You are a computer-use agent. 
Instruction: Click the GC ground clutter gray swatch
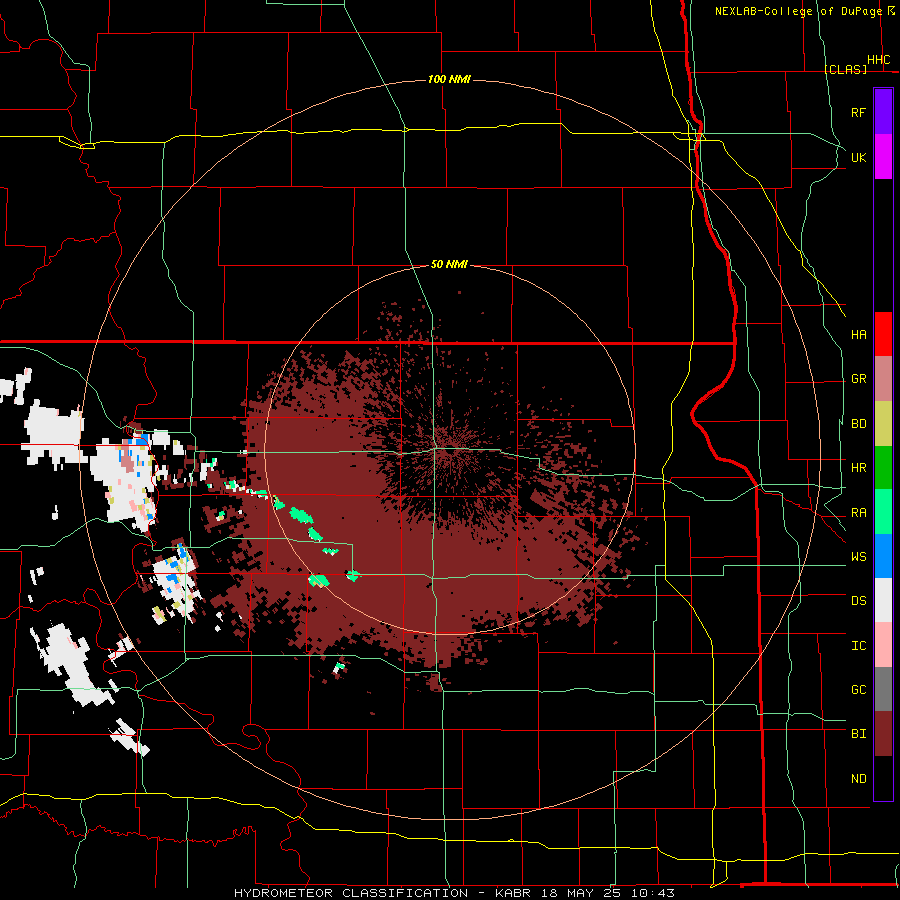[883, 689]
